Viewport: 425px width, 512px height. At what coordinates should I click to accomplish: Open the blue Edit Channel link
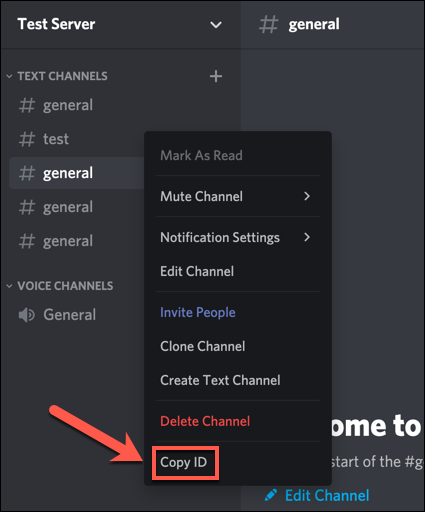[327, 495]
